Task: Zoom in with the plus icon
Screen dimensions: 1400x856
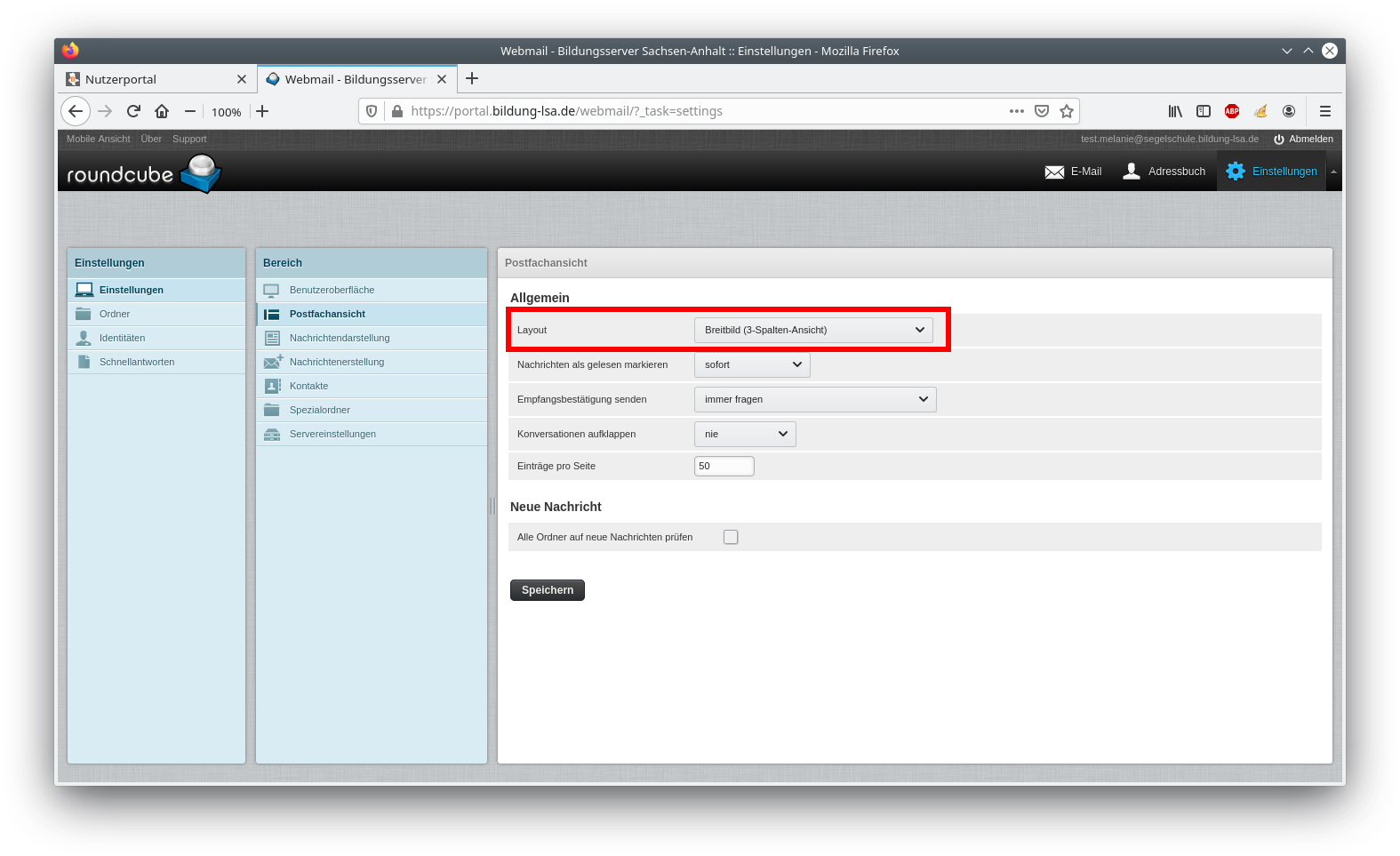Action: pos(262,111)
